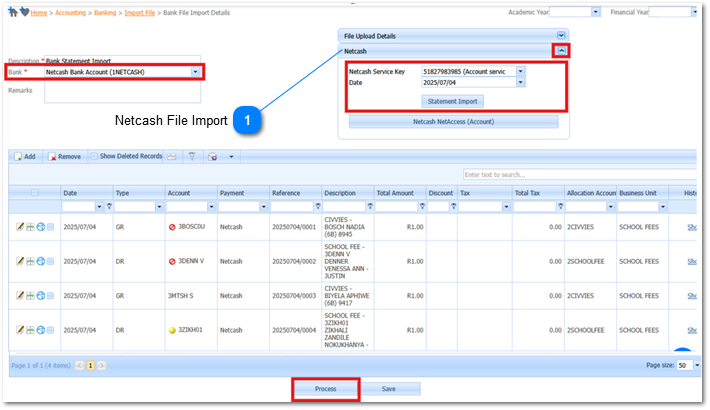Click globe icon on 3BOSC0U row
Viewport: 710px width, 410px height.
point(41,227)
